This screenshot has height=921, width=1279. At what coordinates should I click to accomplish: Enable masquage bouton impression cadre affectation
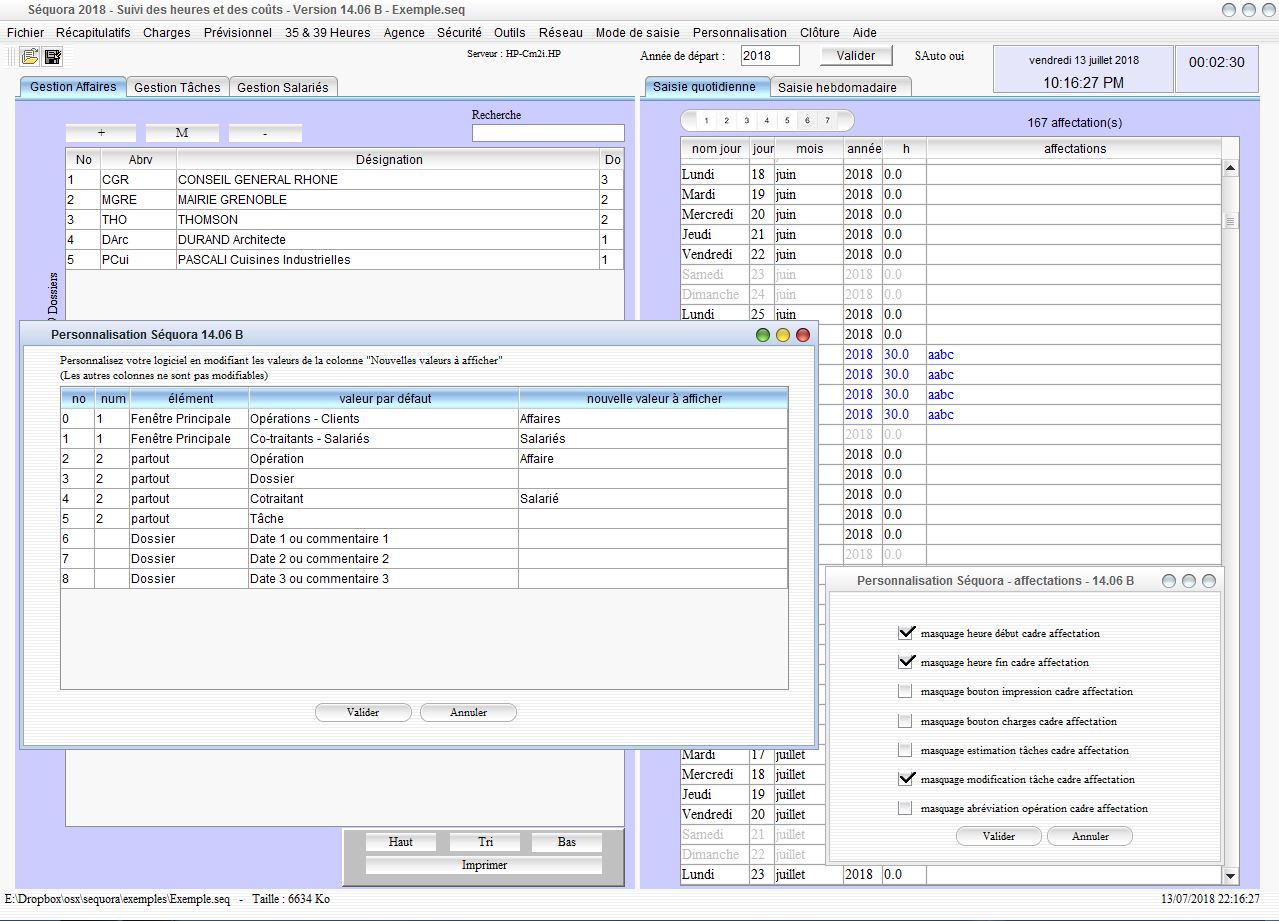[x=906, y=691]
